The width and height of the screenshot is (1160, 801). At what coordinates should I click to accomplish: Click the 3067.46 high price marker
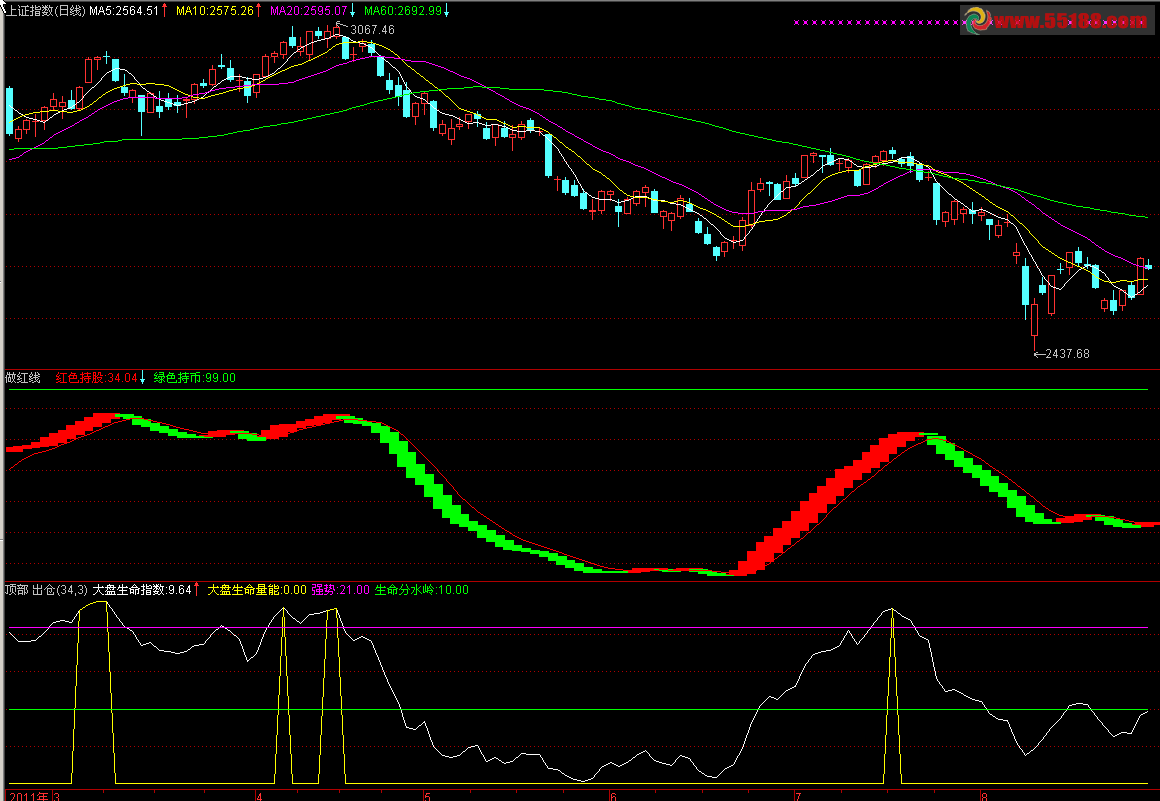point(373,30)
